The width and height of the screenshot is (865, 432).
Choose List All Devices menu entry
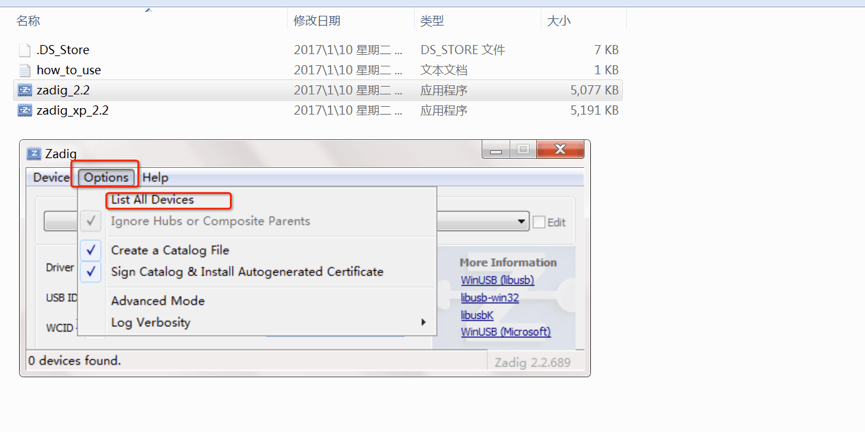click(x=152, y=200)
